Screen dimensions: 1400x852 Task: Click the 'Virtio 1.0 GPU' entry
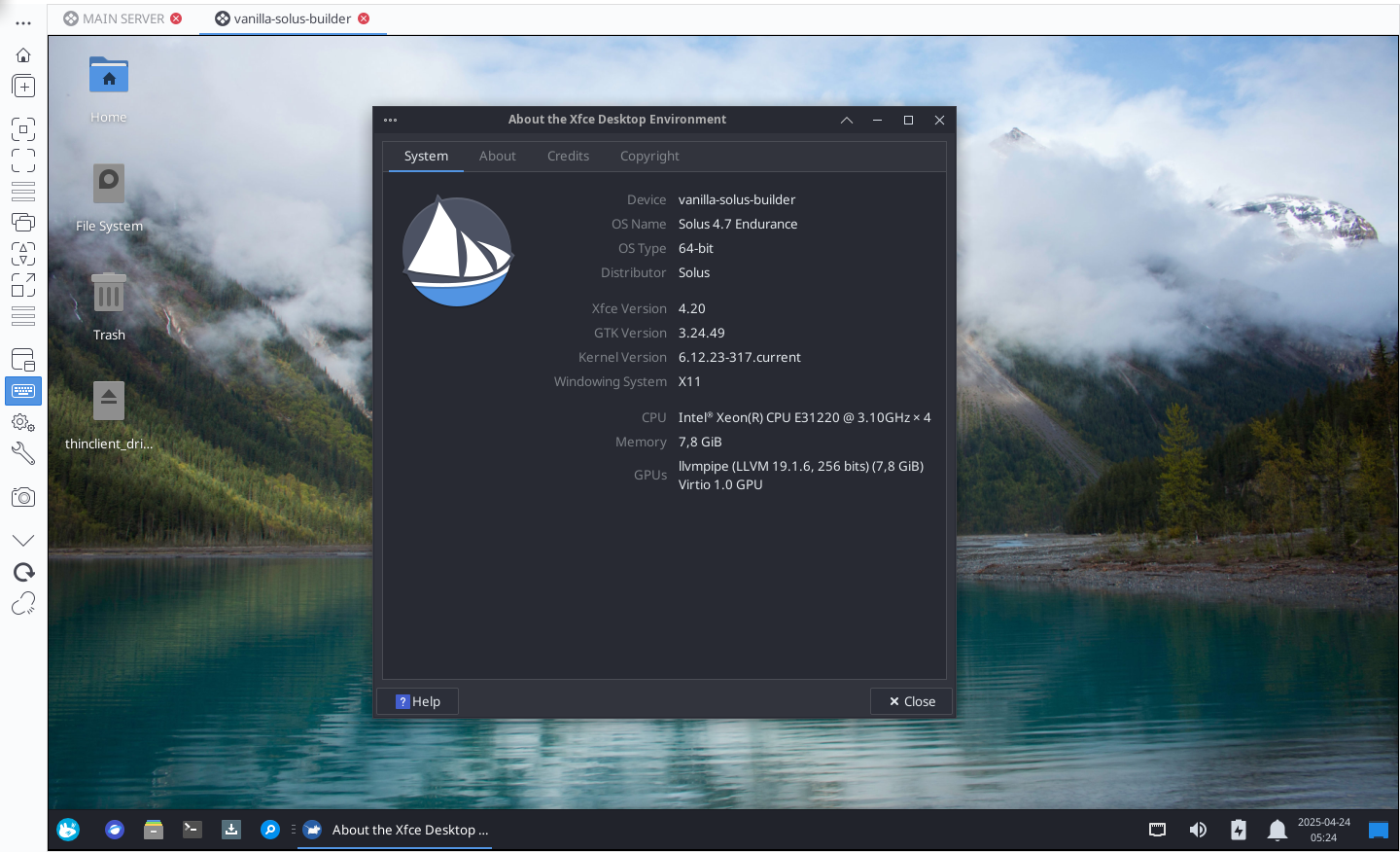click(x=720, y=484)
